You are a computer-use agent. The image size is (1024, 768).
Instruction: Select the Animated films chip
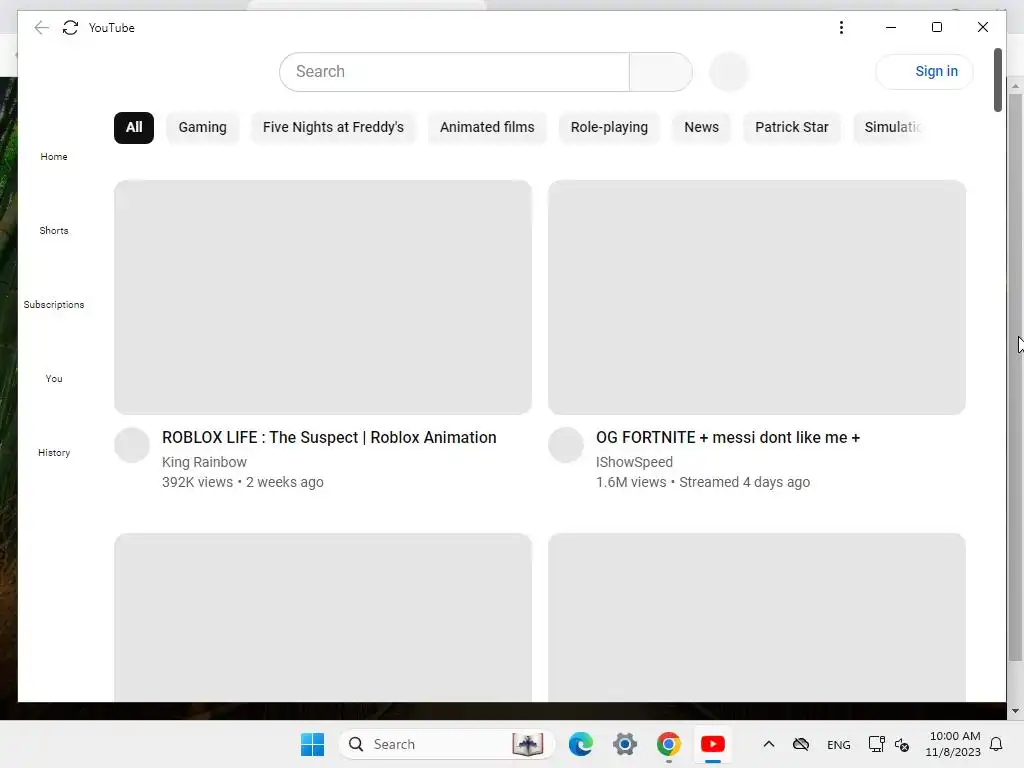[x=487, y=127]
